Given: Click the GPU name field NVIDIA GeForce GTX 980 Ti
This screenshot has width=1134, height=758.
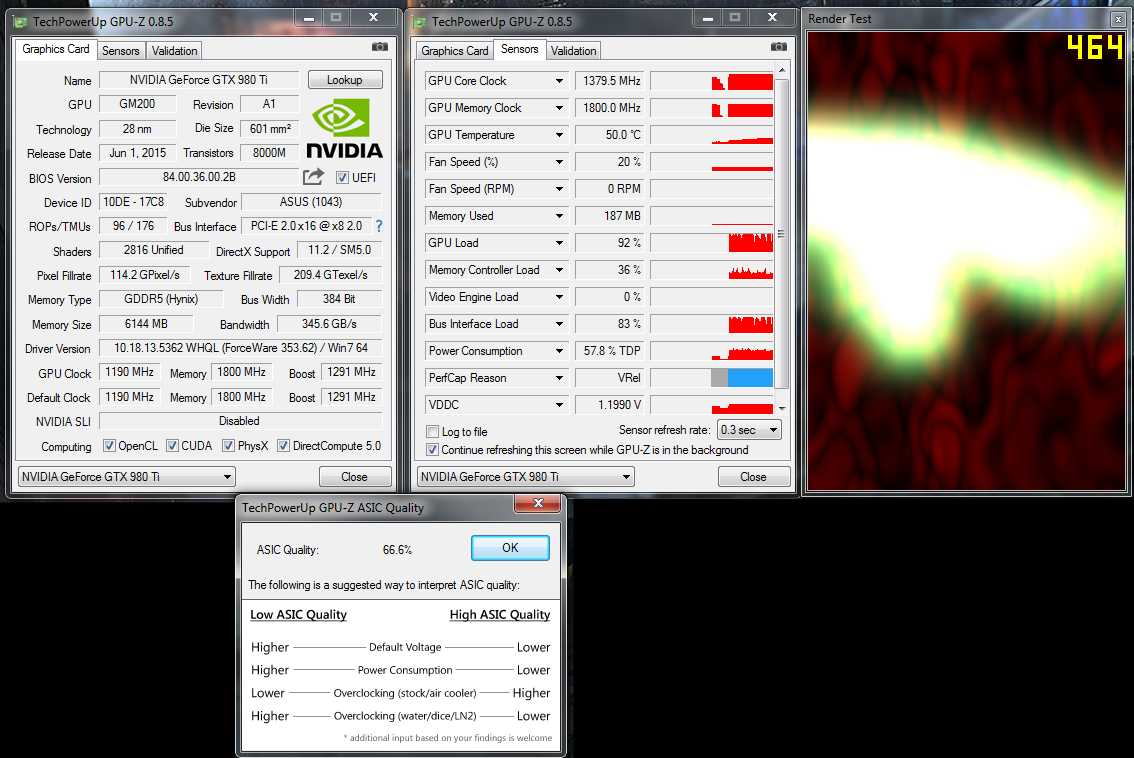Looking at the screenshot, I should click(199, 80).
